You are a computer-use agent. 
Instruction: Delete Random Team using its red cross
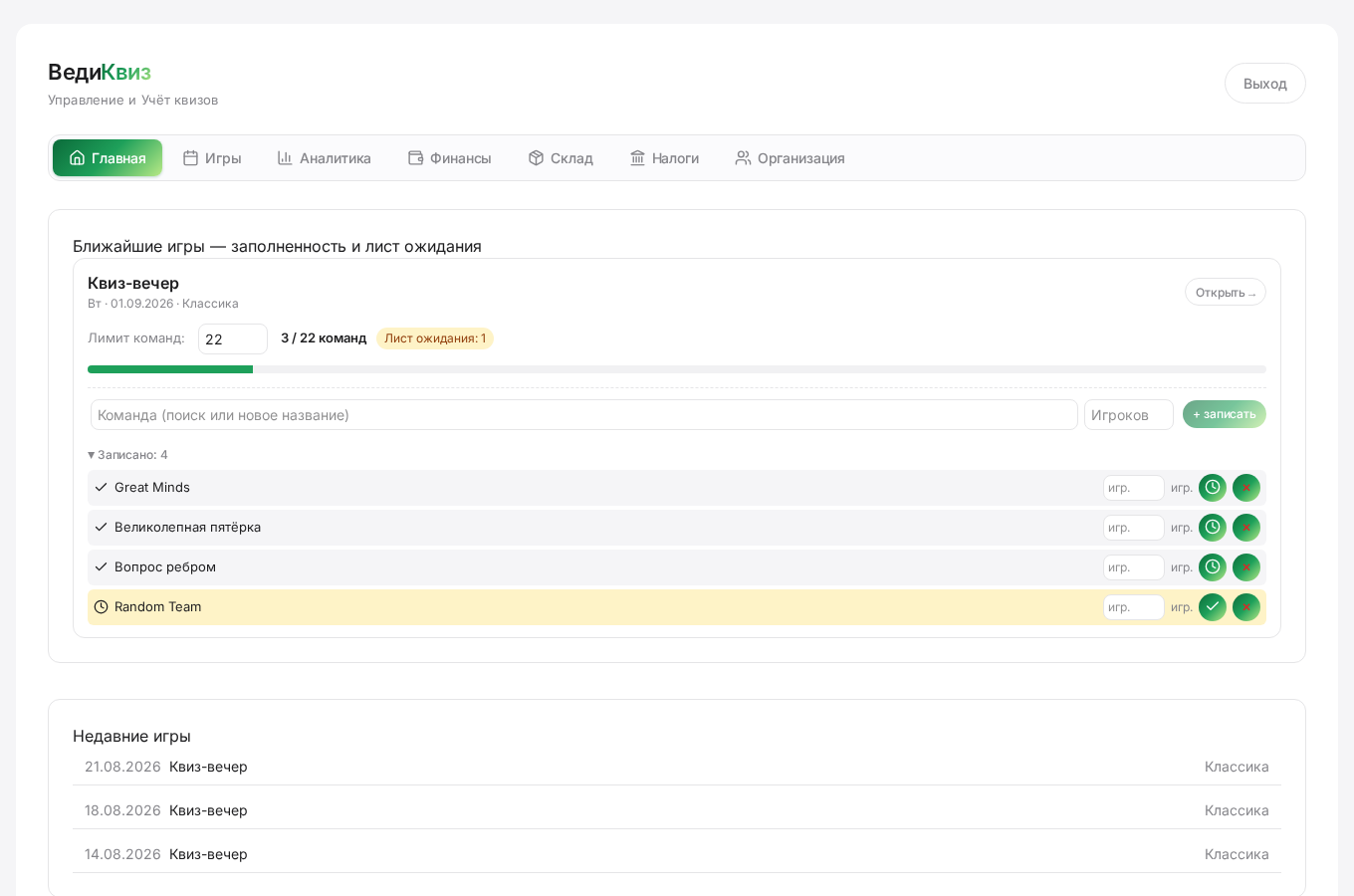[1246, 607]
